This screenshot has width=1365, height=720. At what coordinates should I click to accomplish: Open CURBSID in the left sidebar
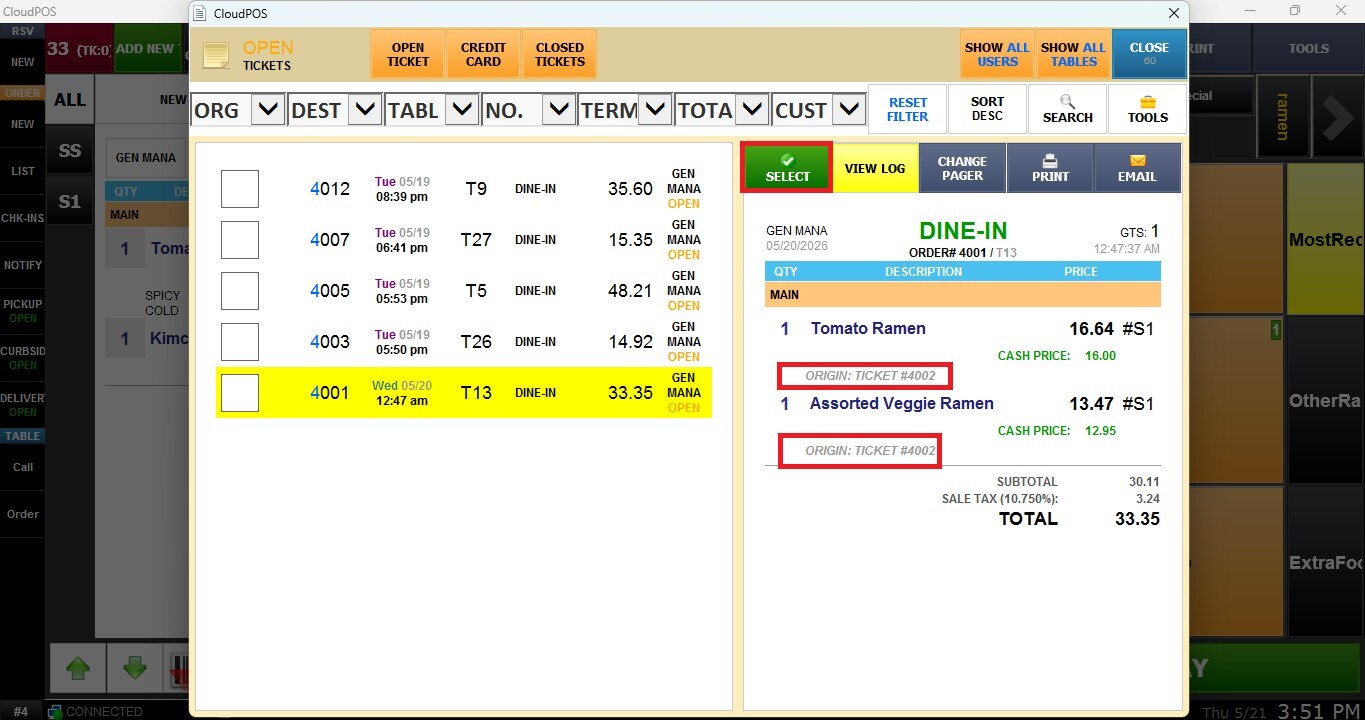tap(22, 358)
